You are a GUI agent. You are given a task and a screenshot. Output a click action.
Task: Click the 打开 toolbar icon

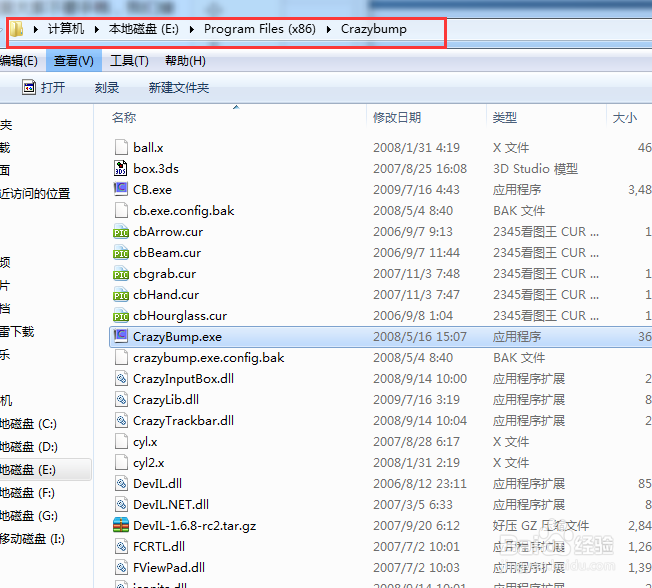[x=29, y=87]
